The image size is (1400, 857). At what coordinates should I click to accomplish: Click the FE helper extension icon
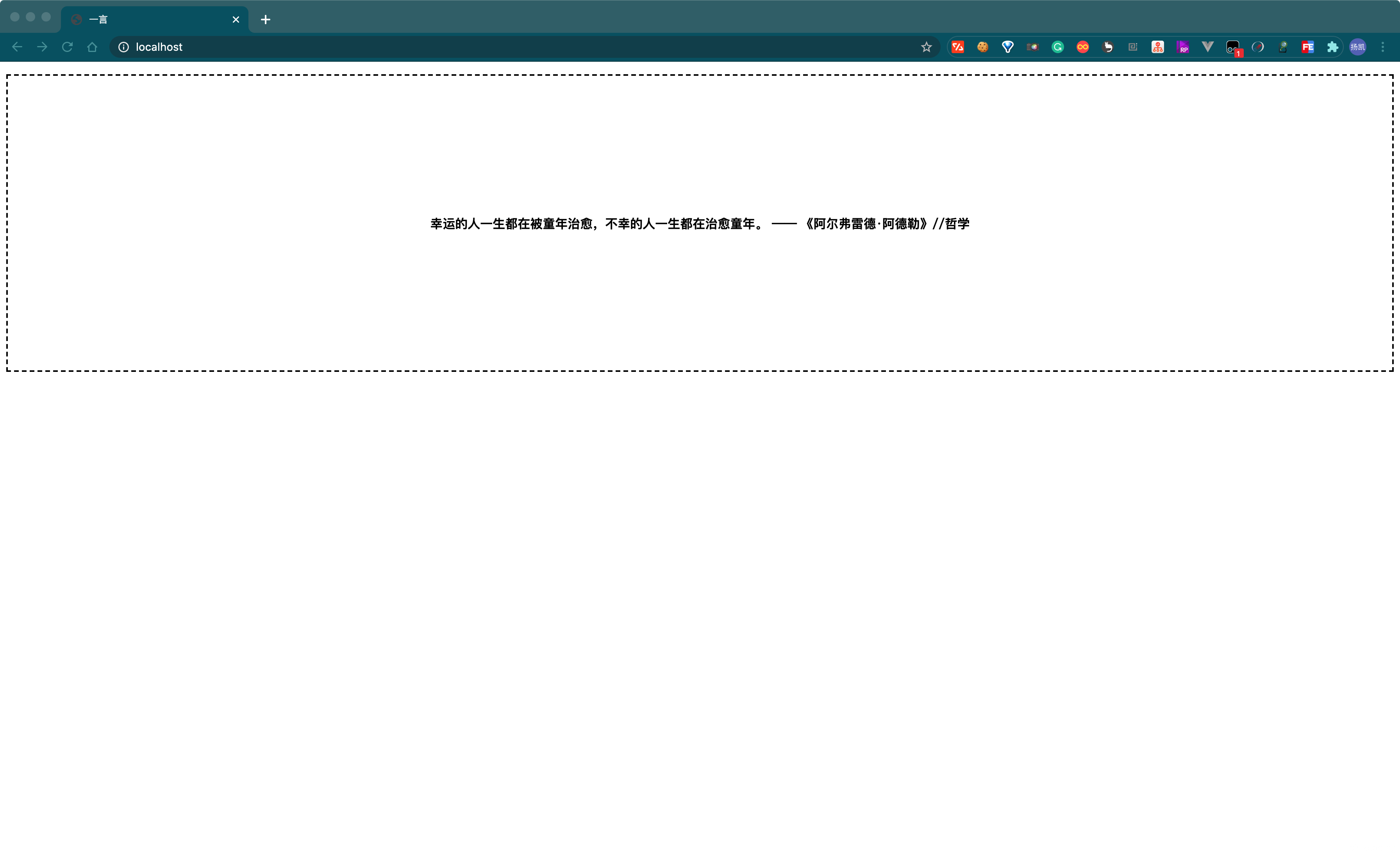[1307, 47]
